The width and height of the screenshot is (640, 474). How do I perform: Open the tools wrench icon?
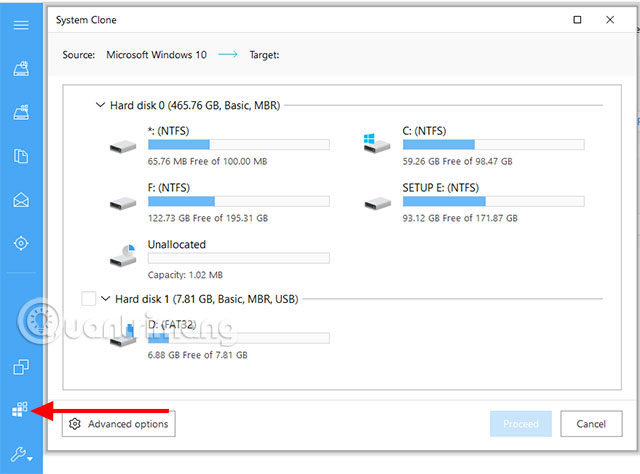[x=18, y=454]
